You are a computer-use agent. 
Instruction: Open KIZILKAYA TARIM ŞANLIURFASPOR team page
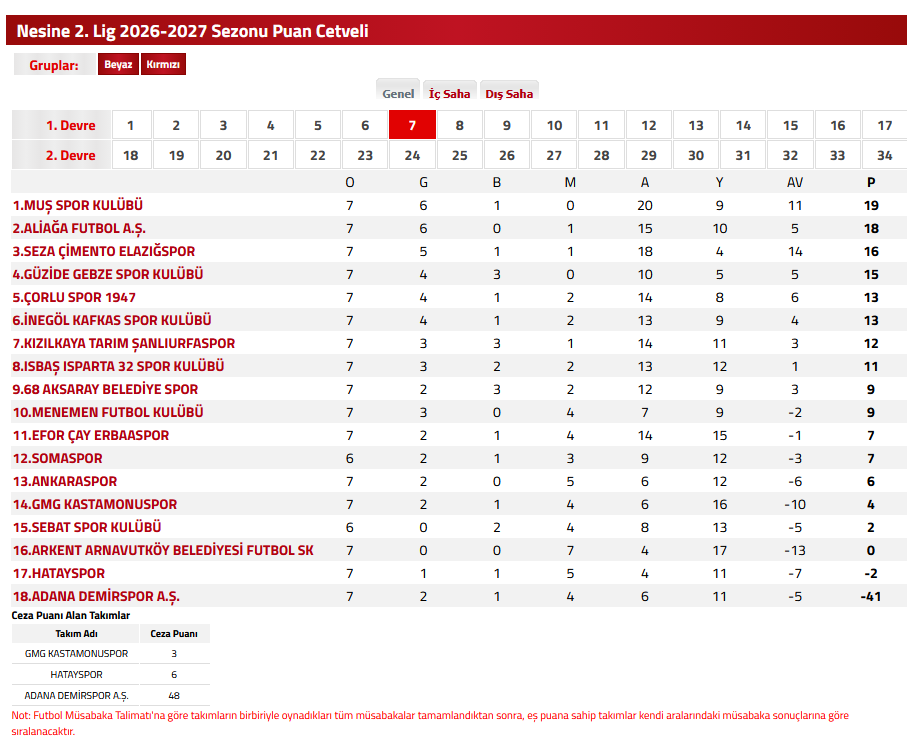pos(124,344)
